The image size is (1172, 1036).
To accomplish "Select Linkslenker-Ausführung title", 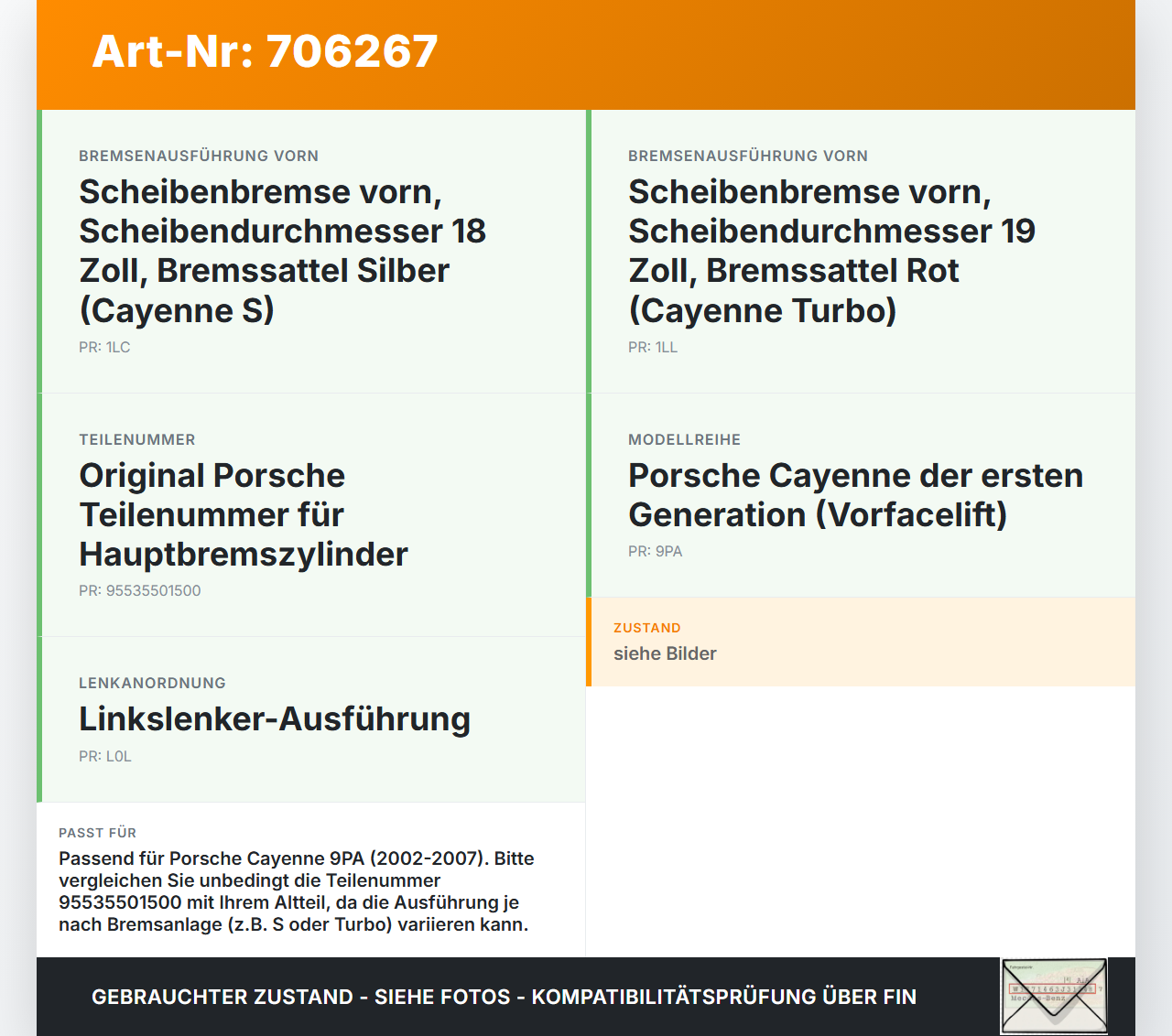I will tap(275, 719).
